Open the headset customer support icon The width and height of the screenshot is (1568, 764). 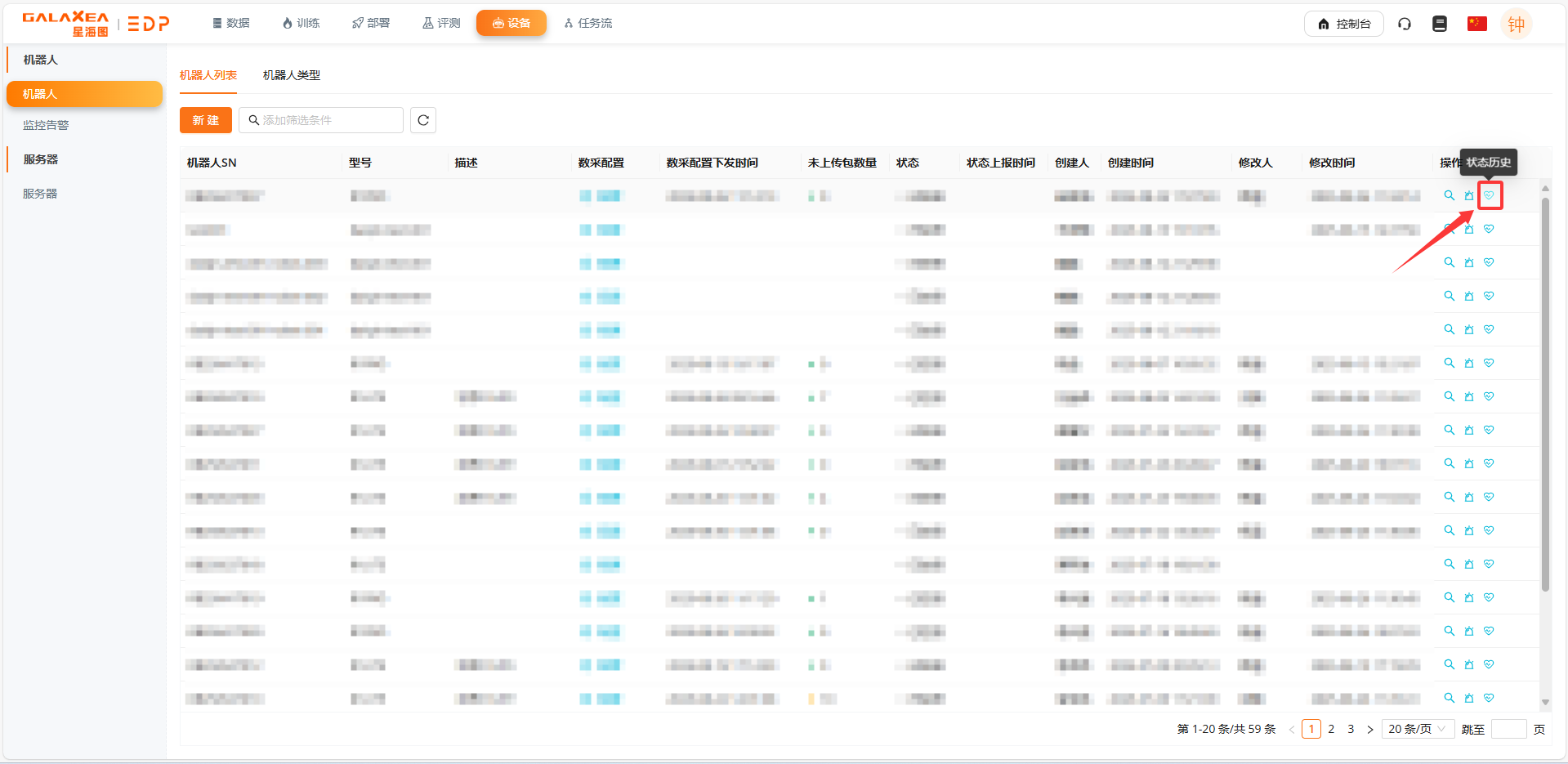tap(1404, 24)
